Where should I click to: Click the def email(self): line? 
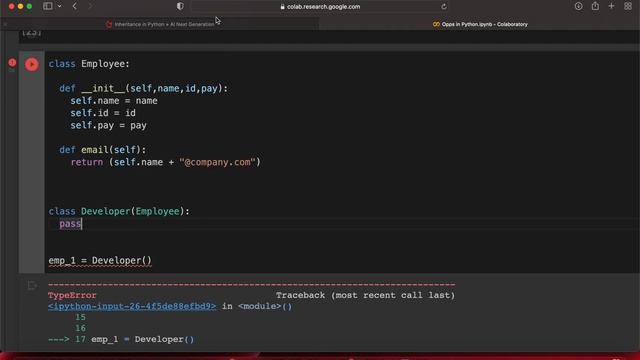click(x=102, y=150)
